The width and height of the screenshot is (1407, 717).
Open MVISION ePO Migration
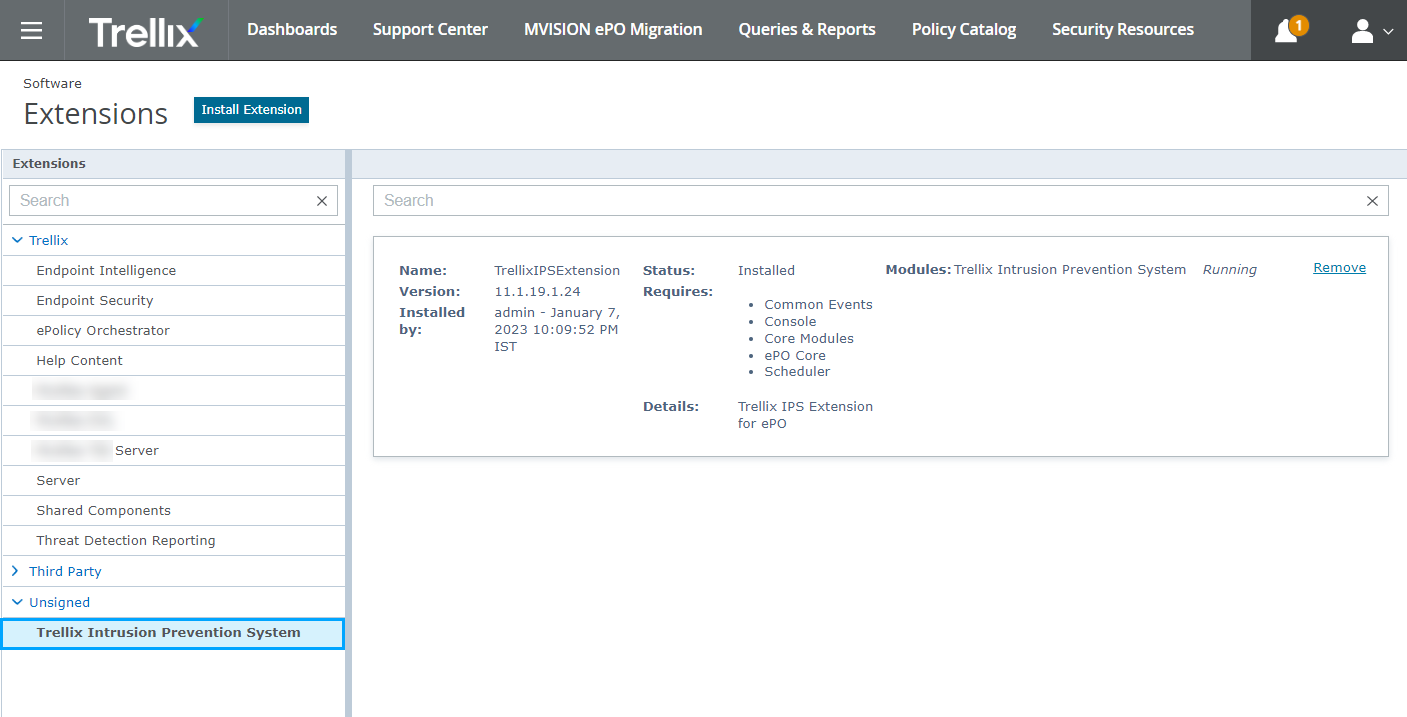pos(613,30)
